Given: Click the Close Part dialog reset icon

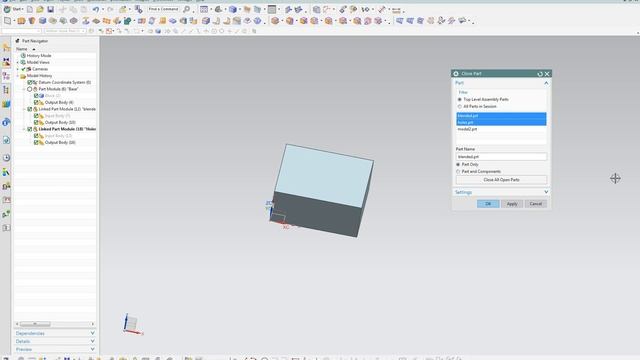Looking at the screenshot, I should 540,74.
